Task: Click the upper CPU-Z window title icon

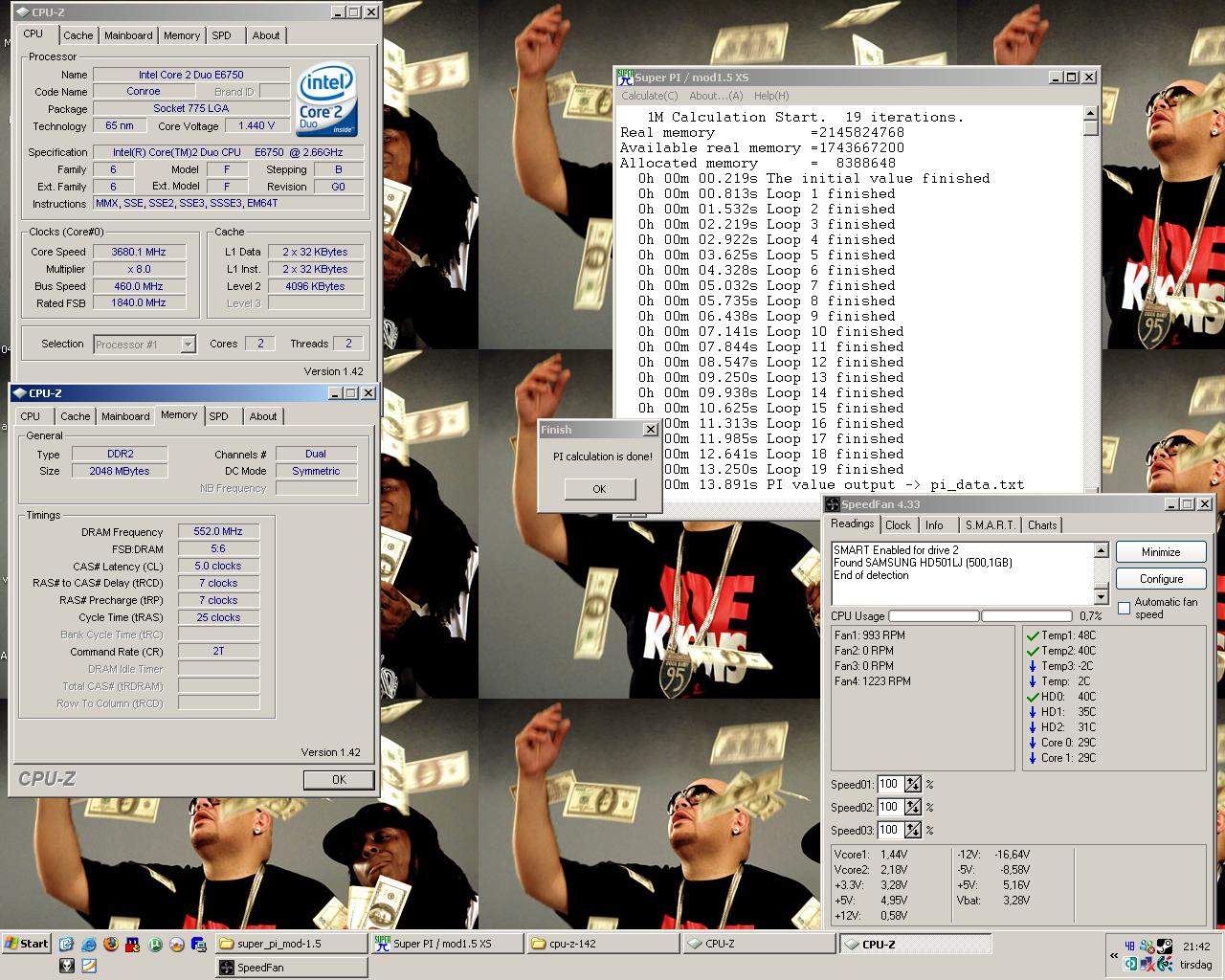Action: (x=21, y=12)
